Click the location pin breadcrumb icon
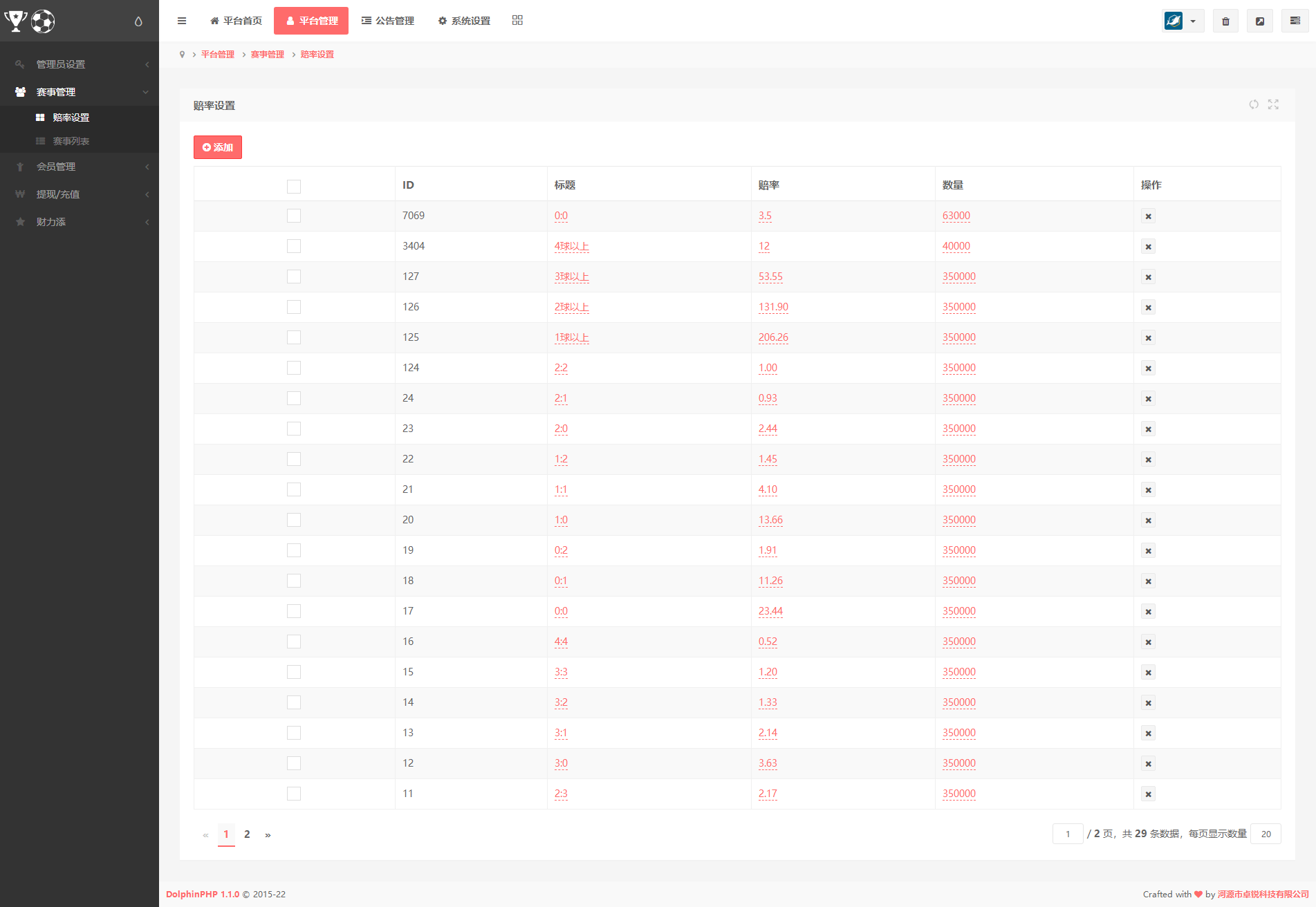This screenshot has width=1316, height=907. tap(182, 55)
